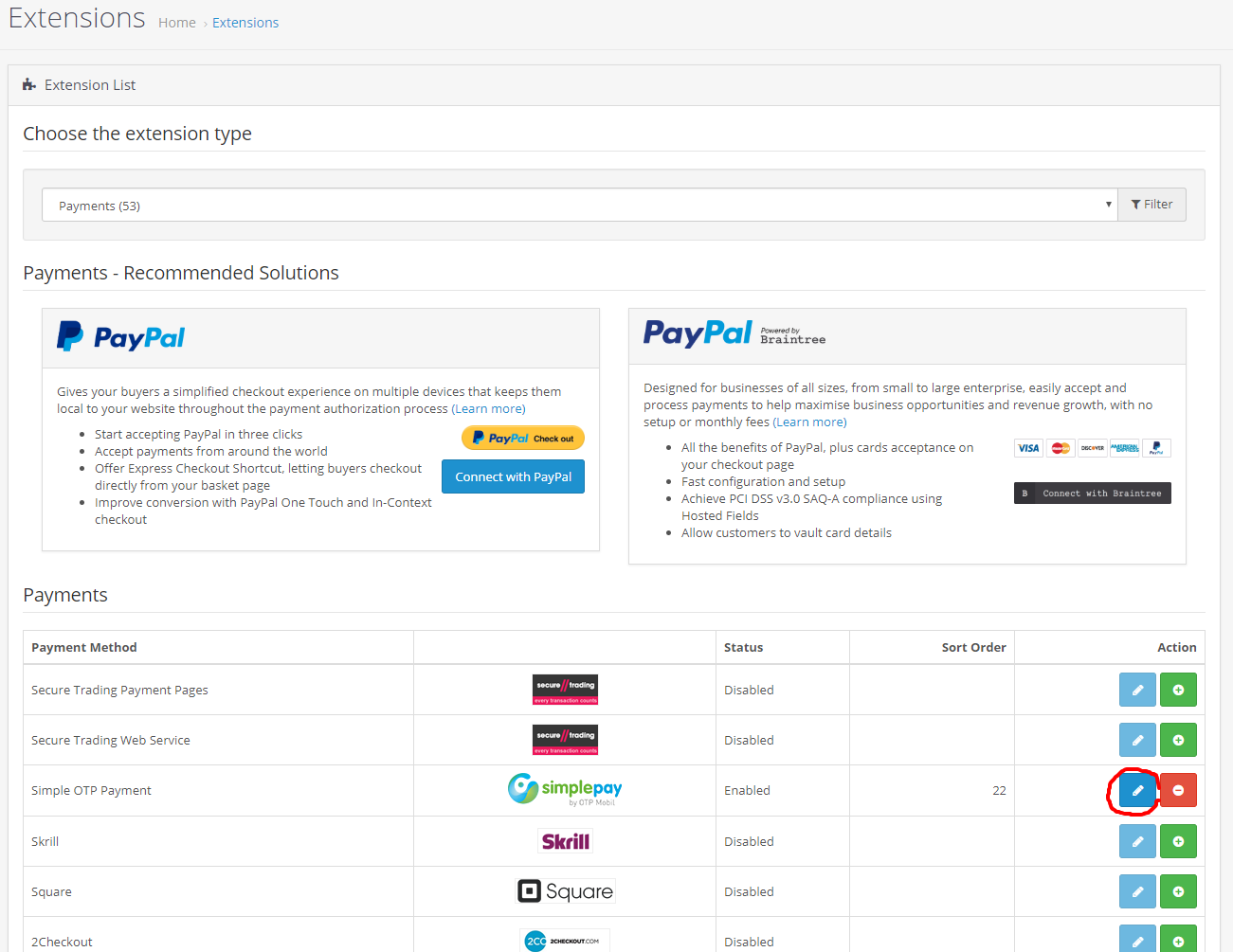Click the Skrill logo
The image size is (1233, 952).
coord(565,841)
